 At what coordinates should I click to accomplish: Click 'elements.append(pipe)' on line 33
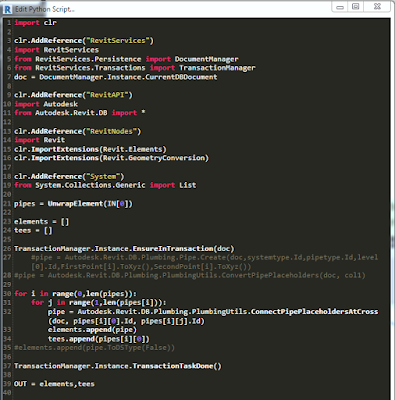92,330
